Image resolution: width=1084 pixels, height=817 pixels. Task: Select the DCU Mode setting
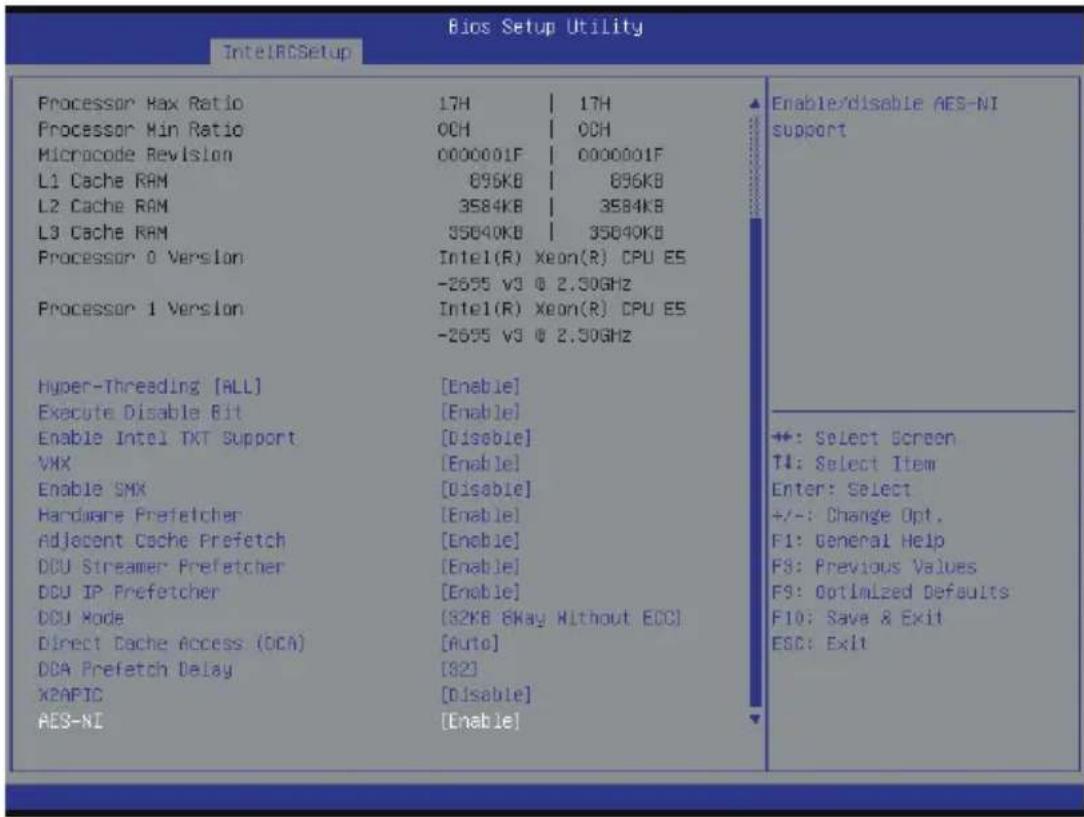[81, 618]
